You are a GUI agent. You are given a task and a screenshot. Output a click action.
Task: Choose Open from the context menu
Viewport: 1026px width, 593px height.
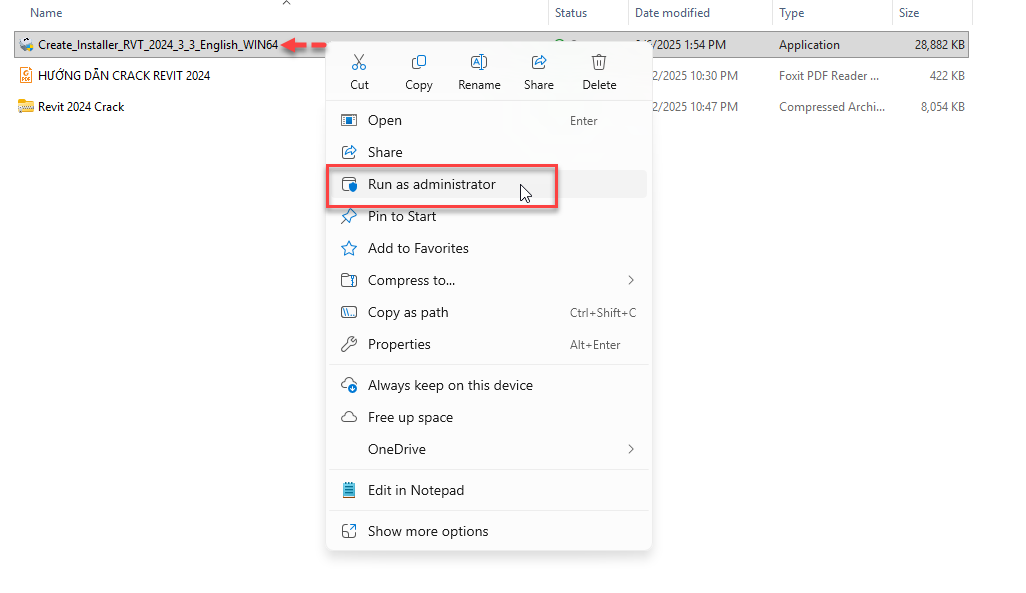pos(385,121)
